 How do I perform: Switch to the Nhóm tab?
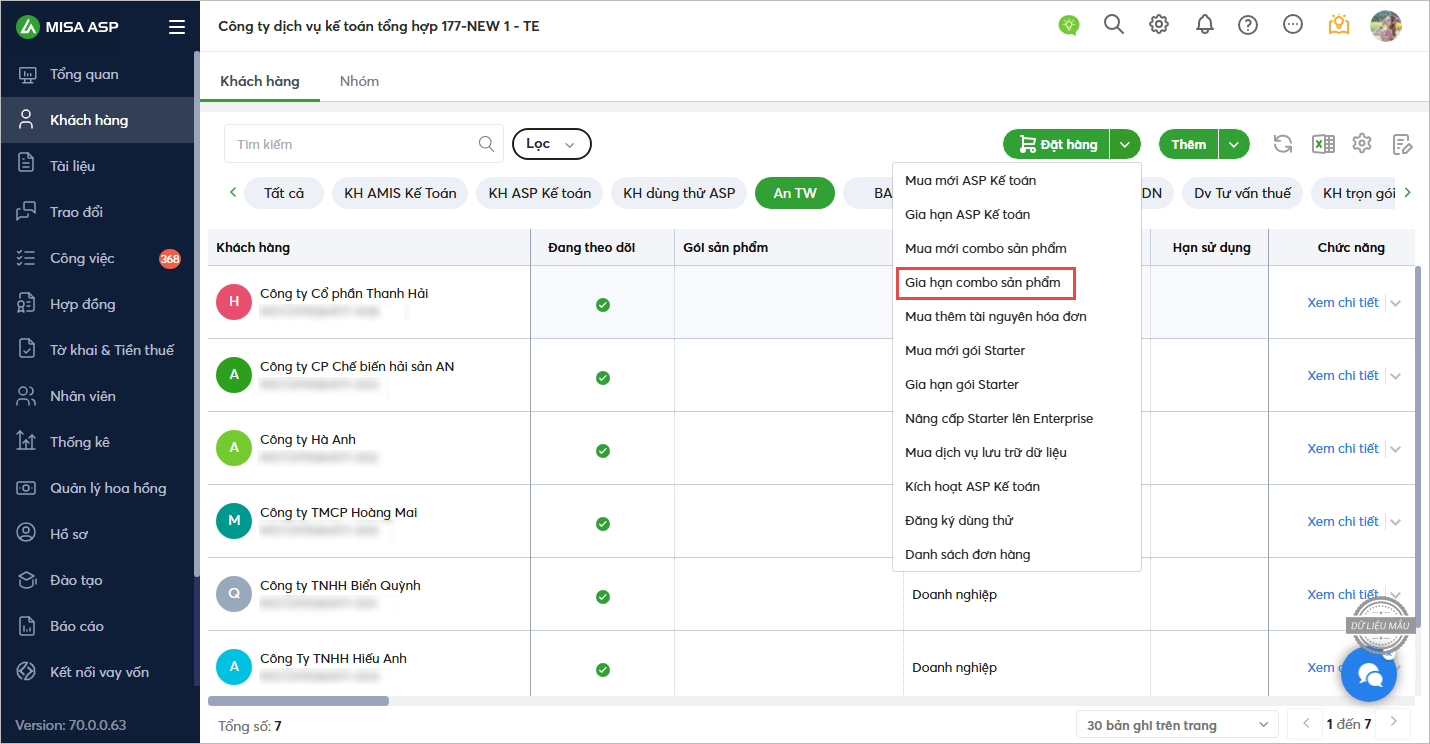359,81
